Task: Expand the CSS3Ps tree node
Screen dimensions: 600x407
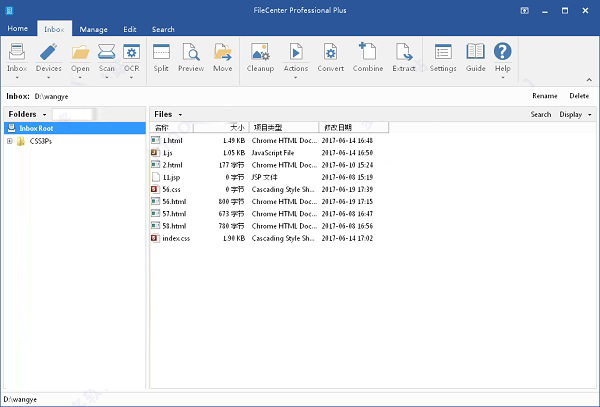Action: click(x=10, y=141)
